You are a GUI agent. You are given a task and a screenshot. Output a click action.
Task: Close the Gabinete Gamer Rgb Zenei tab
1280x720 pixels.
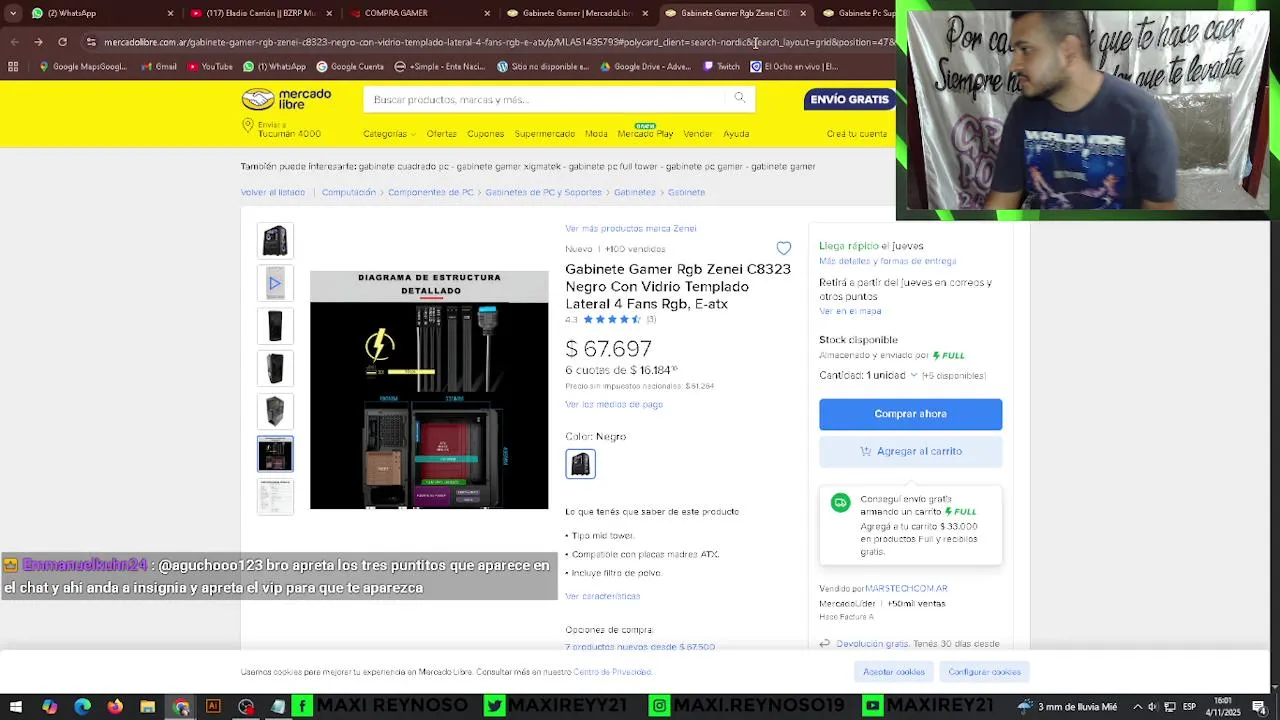click(x=802, y=13)
